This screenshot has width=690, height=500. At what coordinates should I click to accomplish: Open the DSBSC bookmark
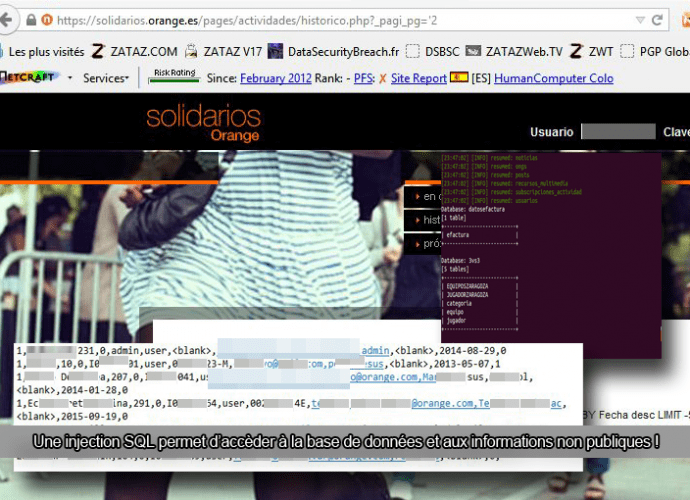442,52
